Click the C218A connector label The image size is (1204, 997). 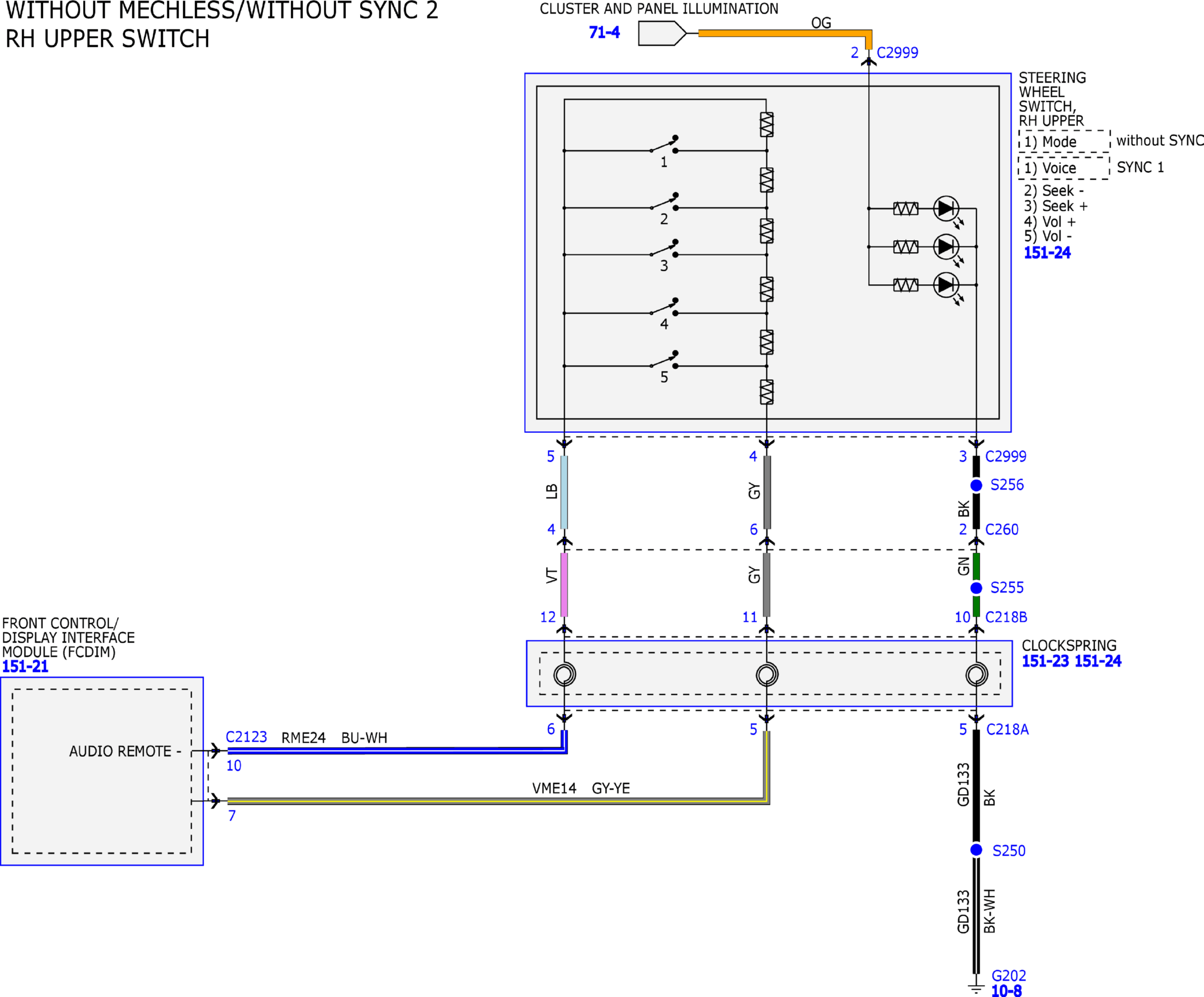[x=1007, y=729]
